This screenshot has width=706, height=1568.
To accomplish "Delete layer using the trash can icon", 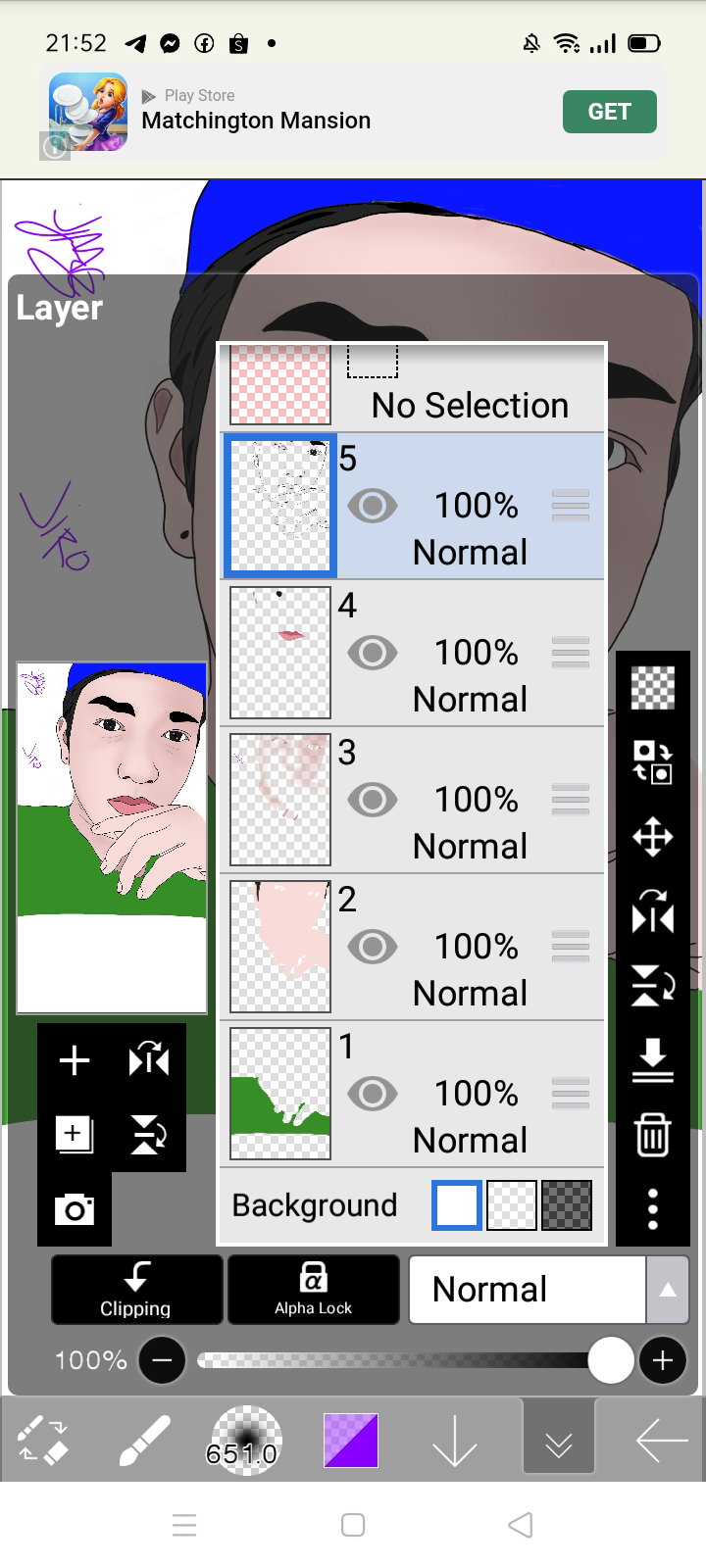I will [652, 1135].
